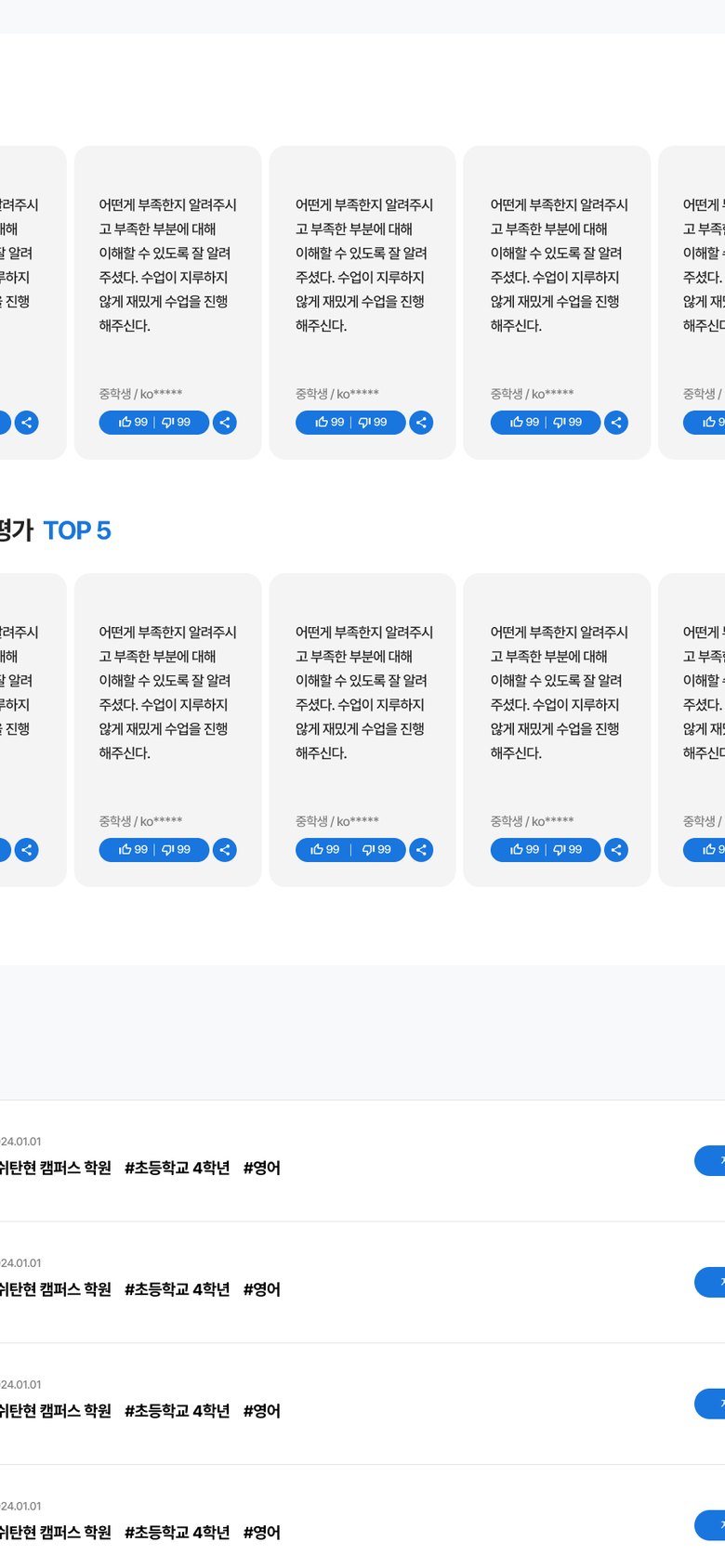Open 캠퍼스 학원 title in the fourth list row
The image size is (725, 1568).
(56, 1533)
